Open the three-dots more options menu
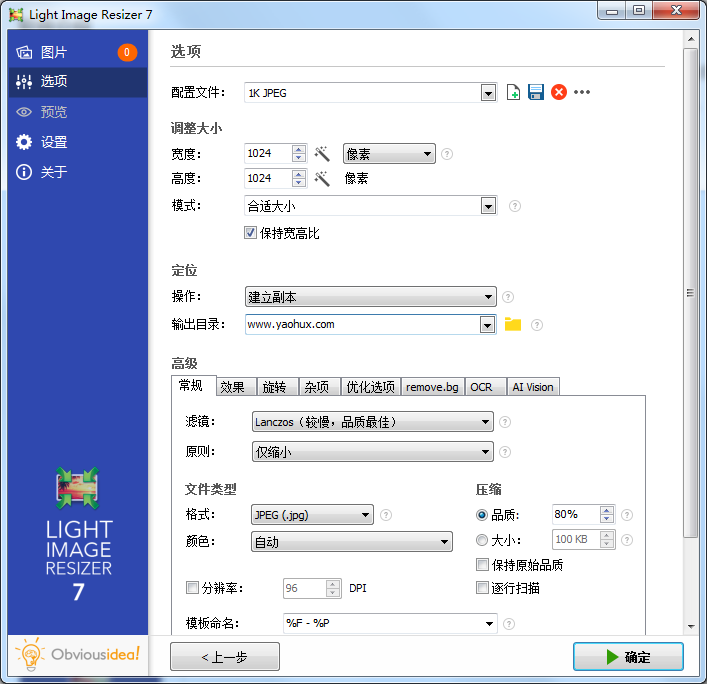This screenshot has height=684, width=707. pyautogui.click(x=582, y=93)
